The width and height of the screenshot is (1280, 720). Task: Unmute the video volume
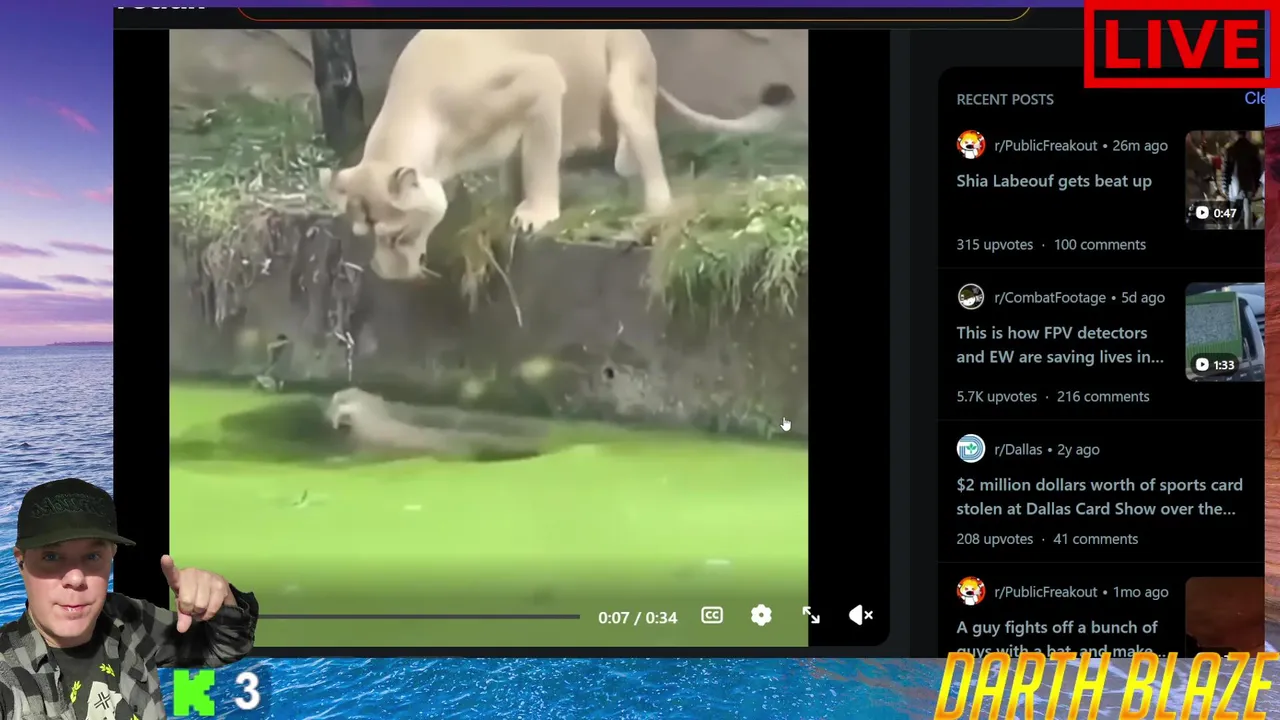pyautogui.click(x=860, y=616)
